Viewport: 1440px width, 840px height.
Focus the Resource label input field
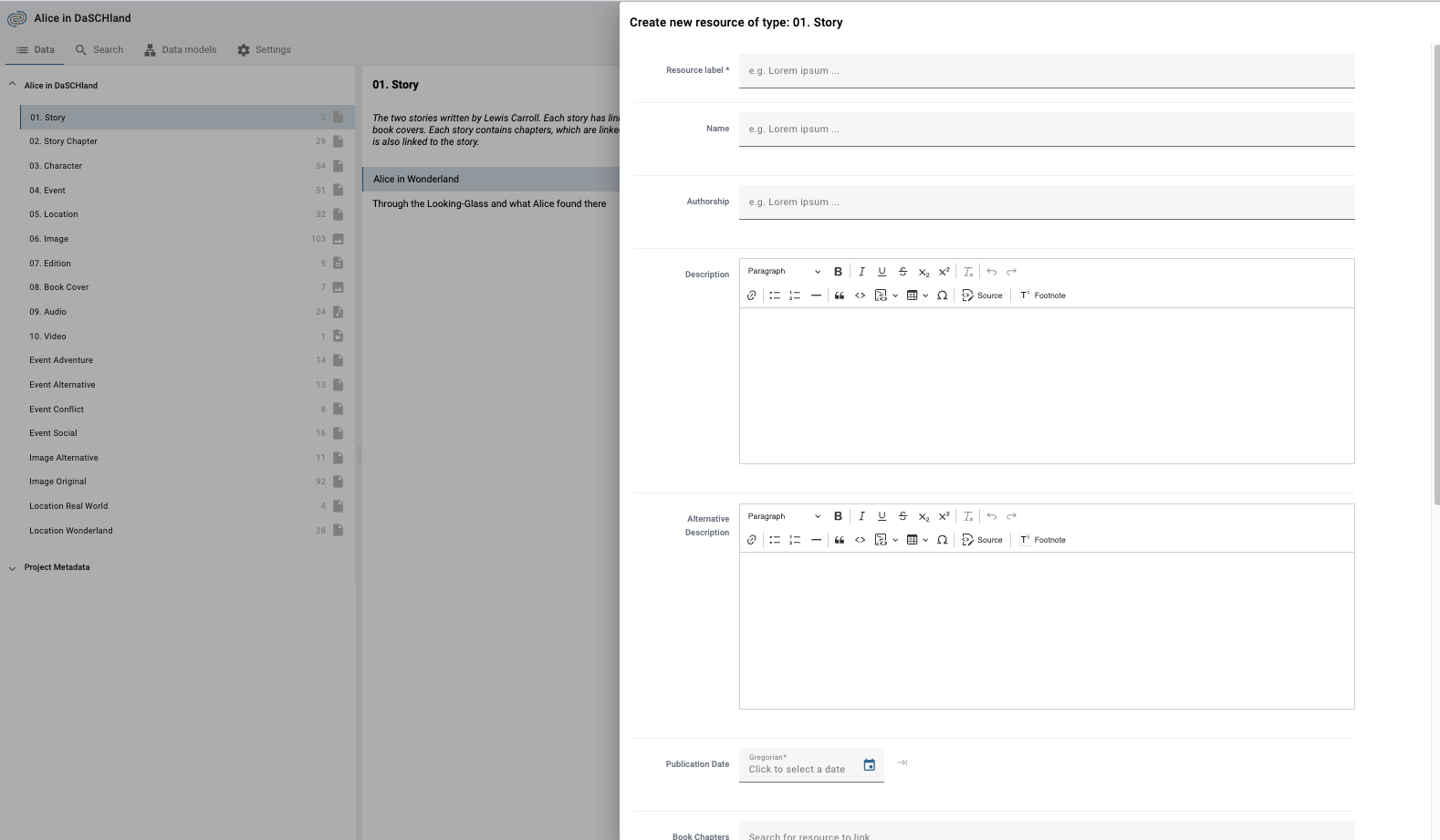pos(1047,71)
